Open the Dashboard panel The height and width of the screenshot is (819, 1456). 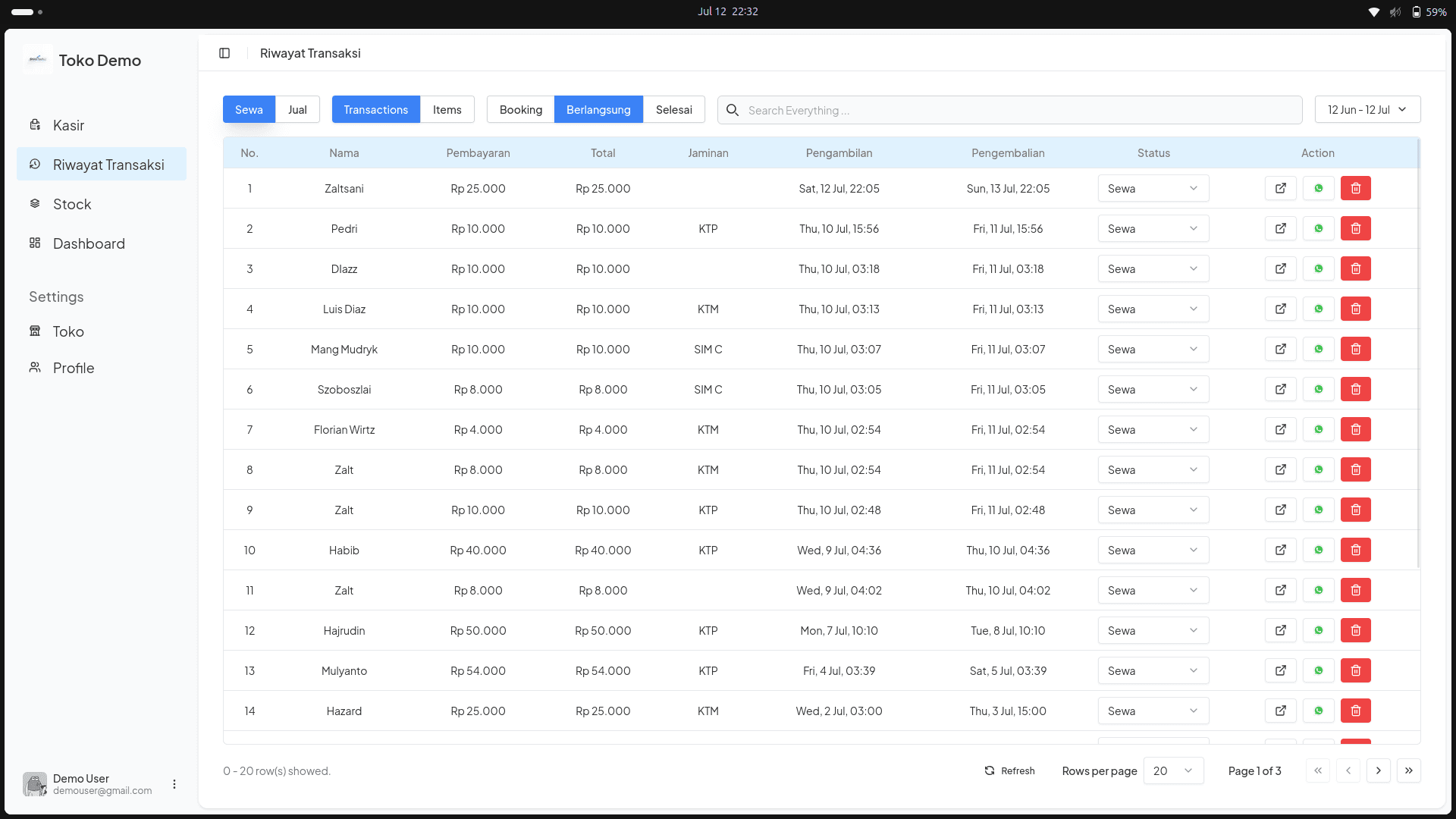click(x=89, y=243)
